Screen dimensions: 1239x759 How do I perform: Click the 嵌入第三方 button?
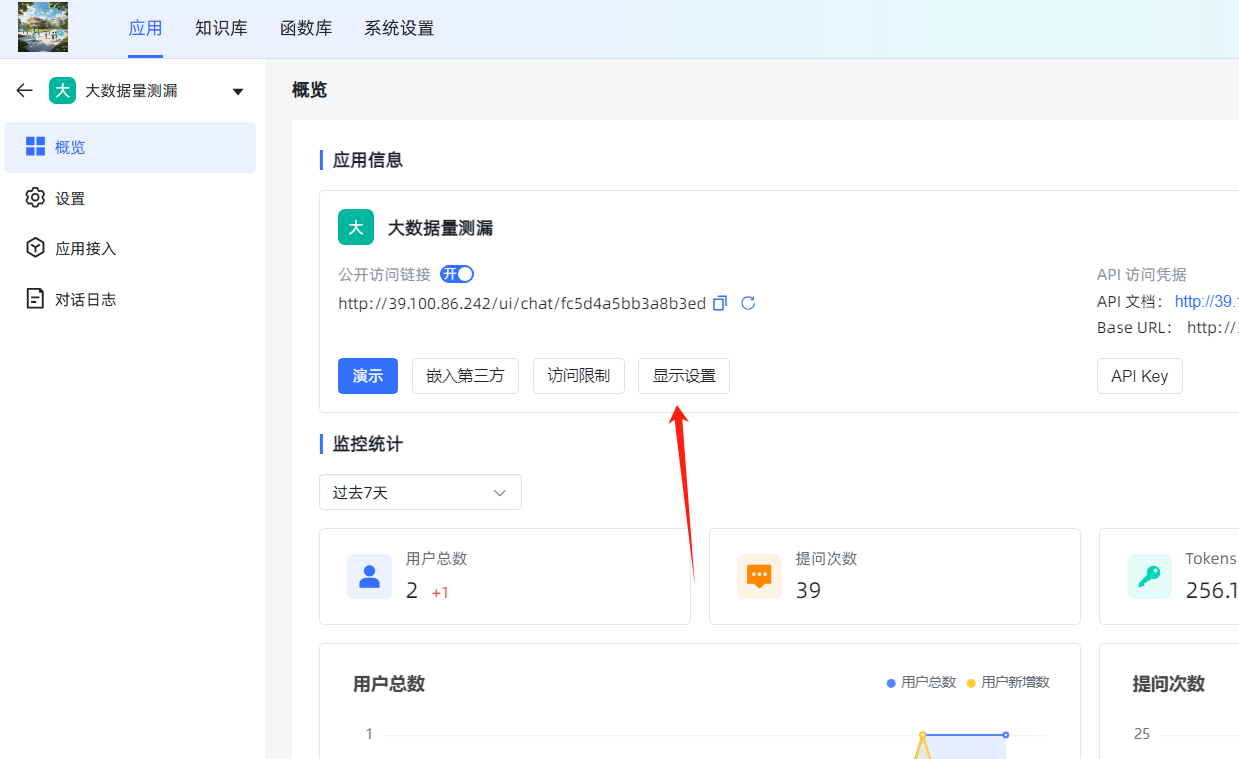tap(465, 376)
